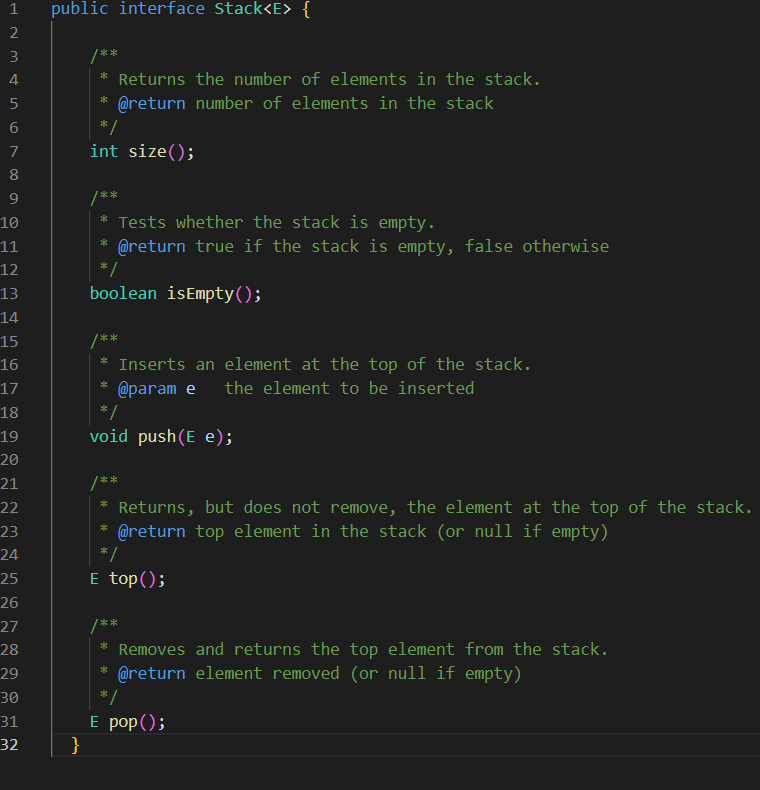Click line number 1 in the gutter
This screenshot has width=760, height=790.
14,9
